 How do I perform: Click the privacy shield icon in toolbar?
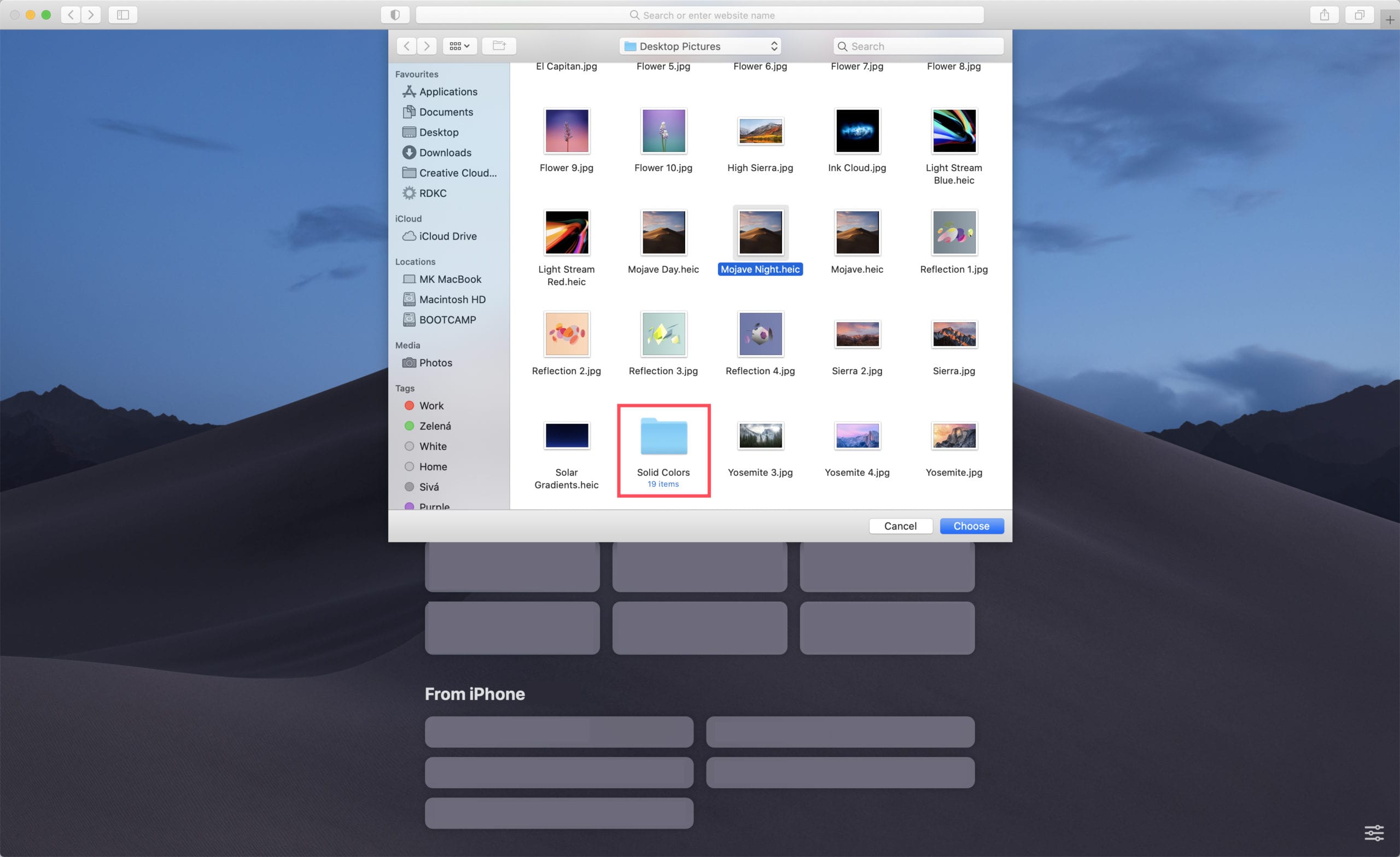pos(395,15)
